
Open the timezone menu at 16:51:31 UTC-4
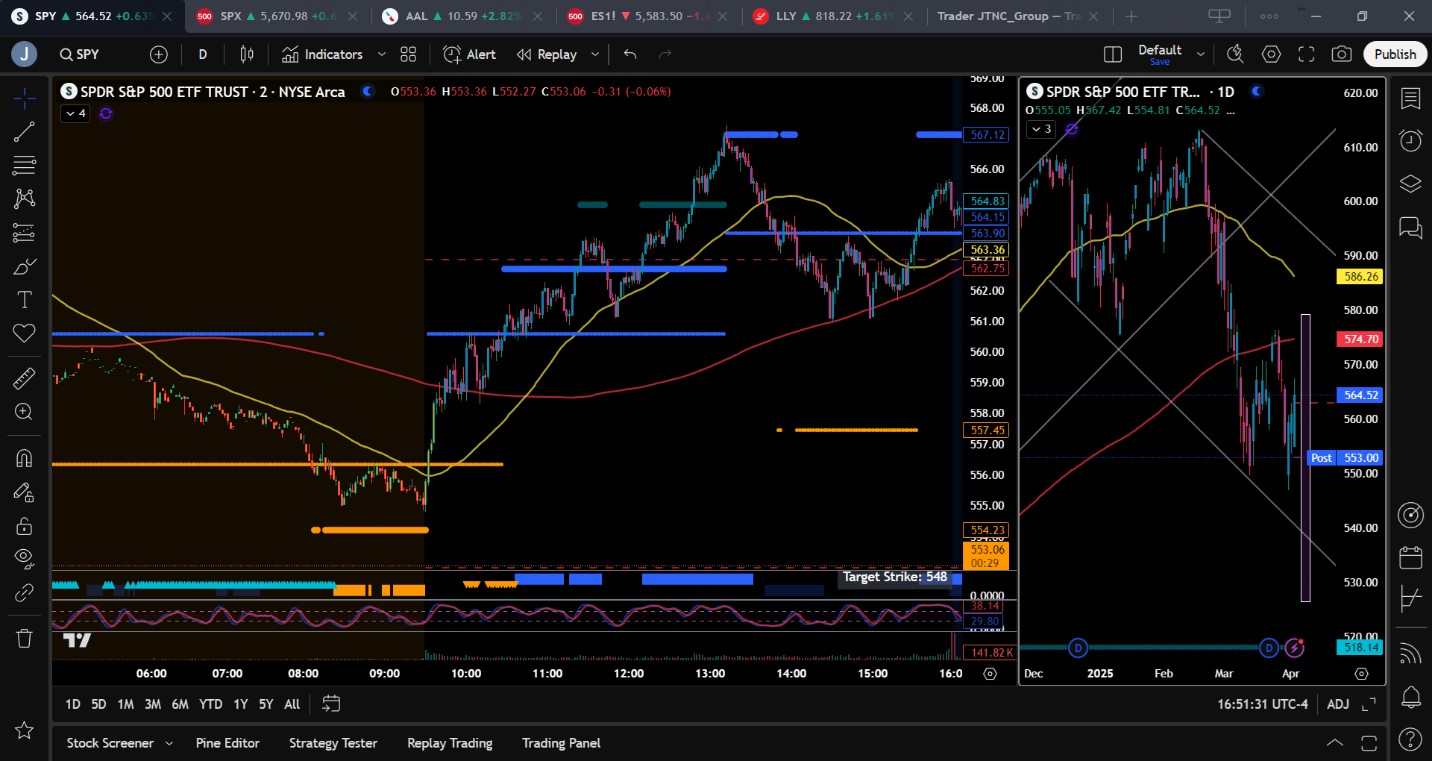coord(1262,704)
